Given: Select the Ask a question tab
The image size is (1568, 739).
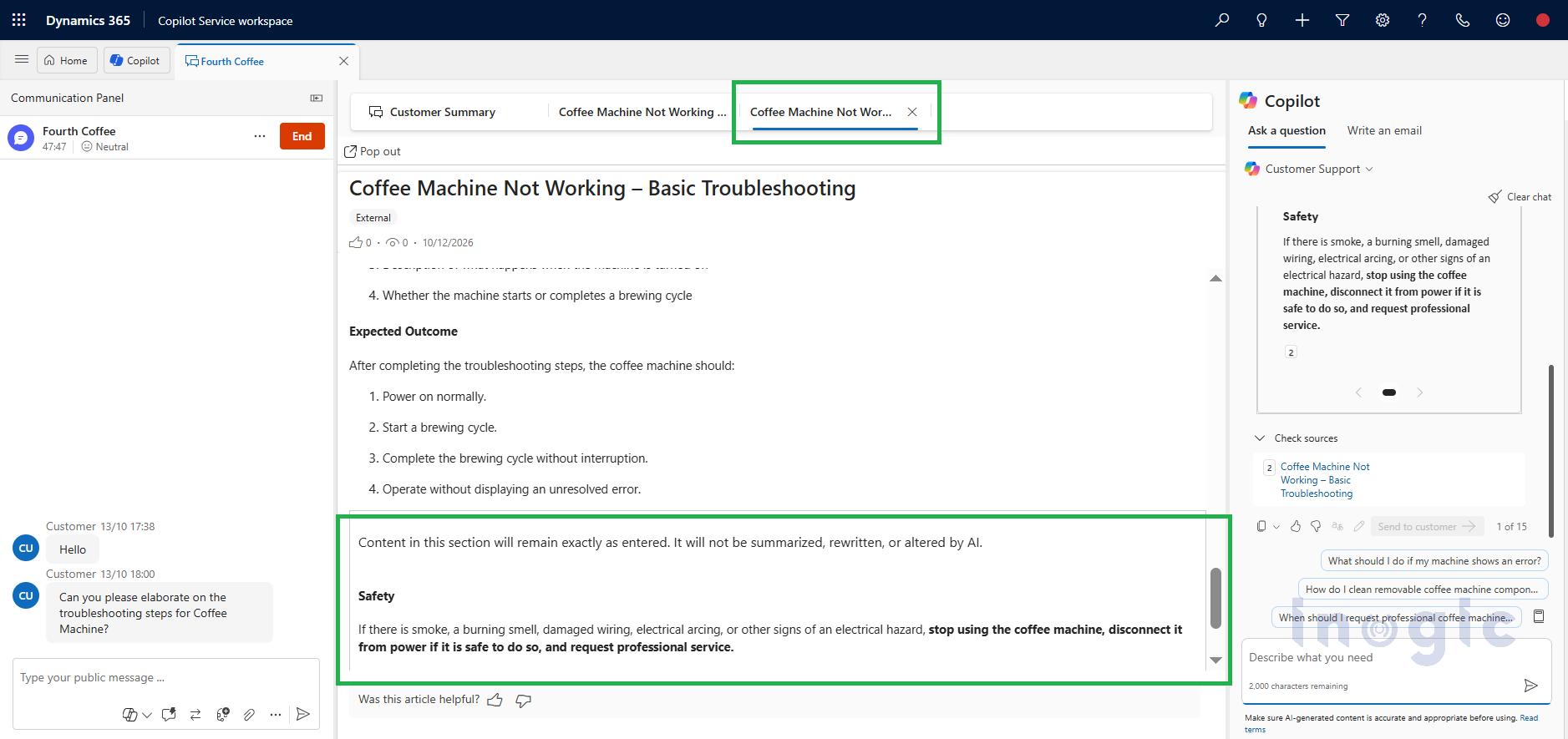Looking at the screenshot, I should coord(1286,130).
